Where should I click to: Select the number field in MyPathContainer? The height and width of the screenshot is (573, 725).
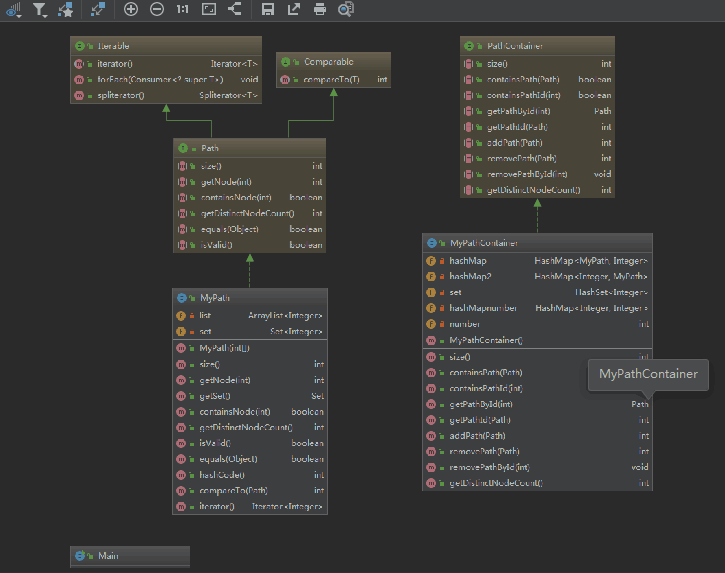(537, 324)
